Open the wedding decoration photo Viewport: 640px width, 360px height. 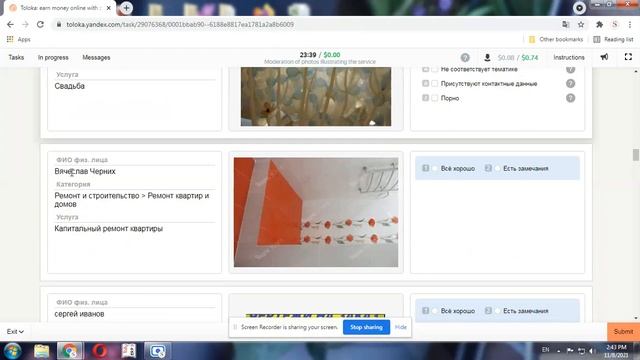click(316, 97)
